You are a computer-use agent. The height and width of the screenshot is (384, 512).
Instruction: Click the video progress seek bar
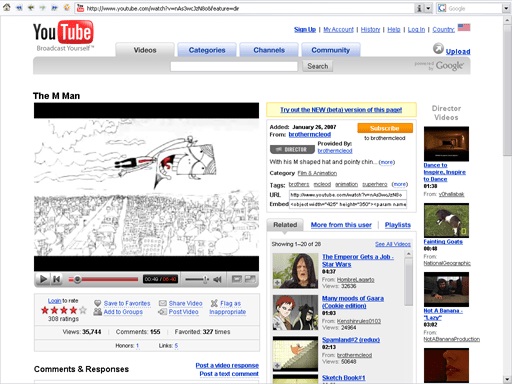(103, 279)
